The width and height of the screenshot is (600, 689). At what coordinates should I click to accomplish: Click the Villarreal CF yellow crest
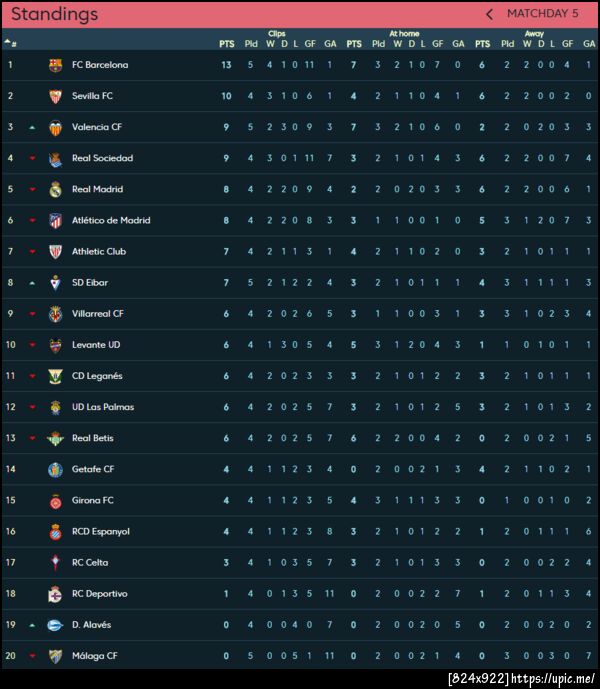[x=55, y=314]
